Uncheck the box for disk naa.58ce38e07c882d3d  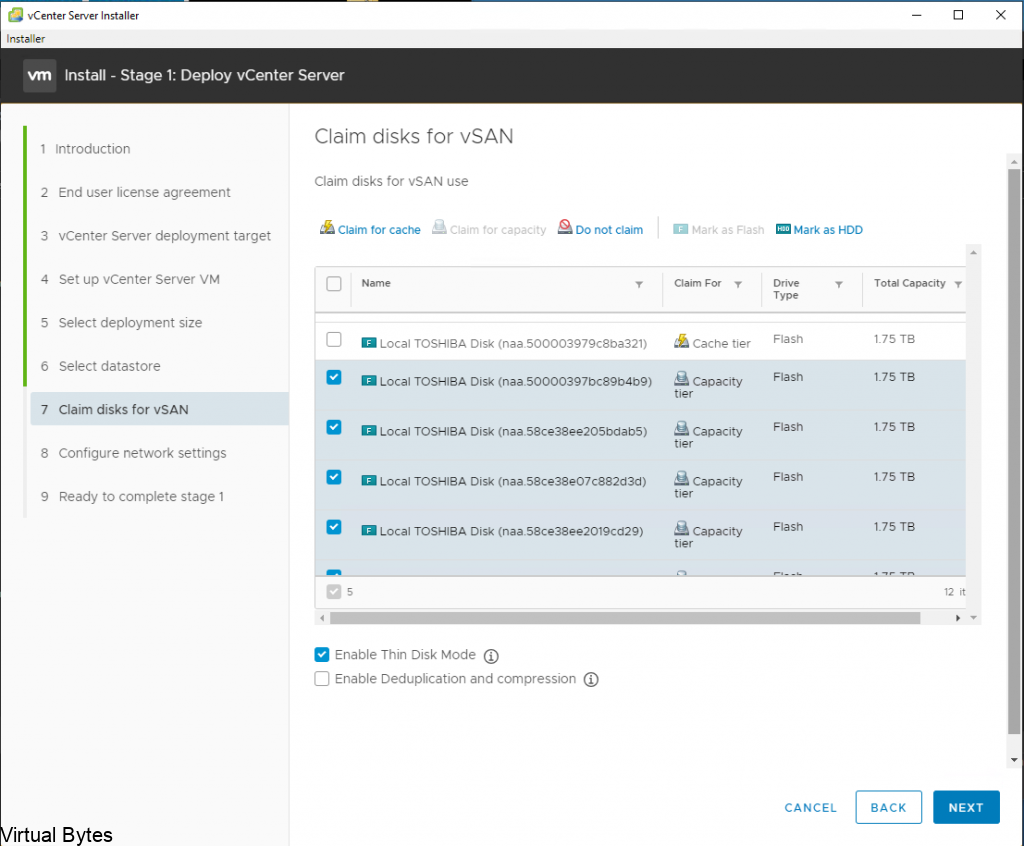pyautogui.click(x=334, y=477)
